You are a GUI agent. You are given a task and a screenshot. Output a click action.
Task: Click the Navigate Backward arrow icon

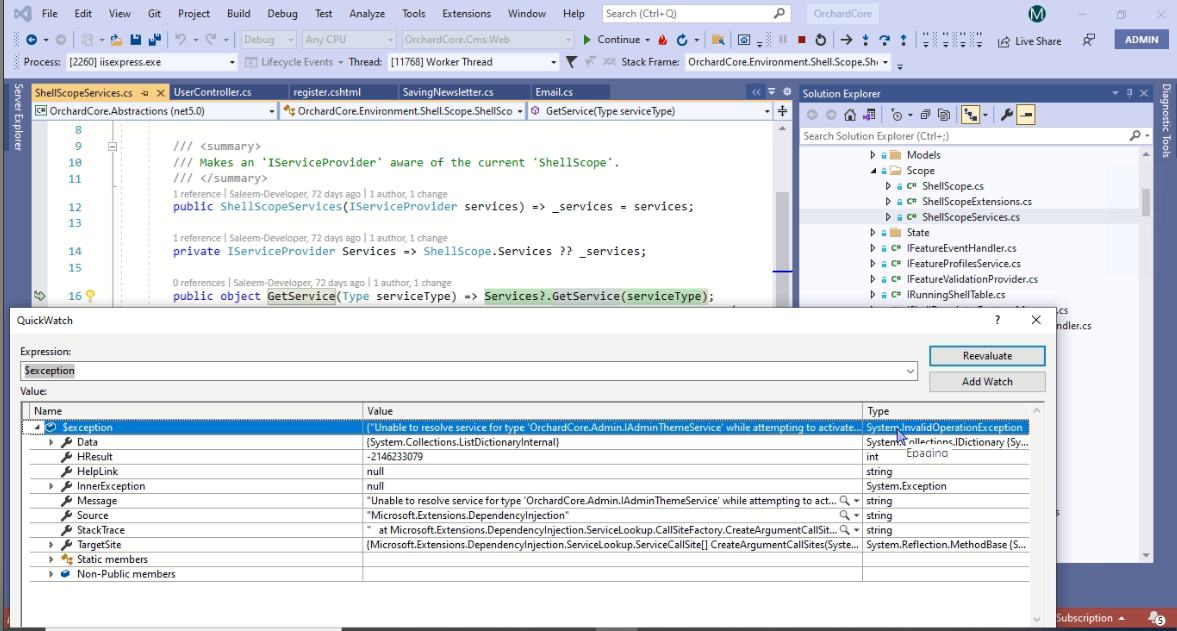pyautogui.click(x=31, y=40)
